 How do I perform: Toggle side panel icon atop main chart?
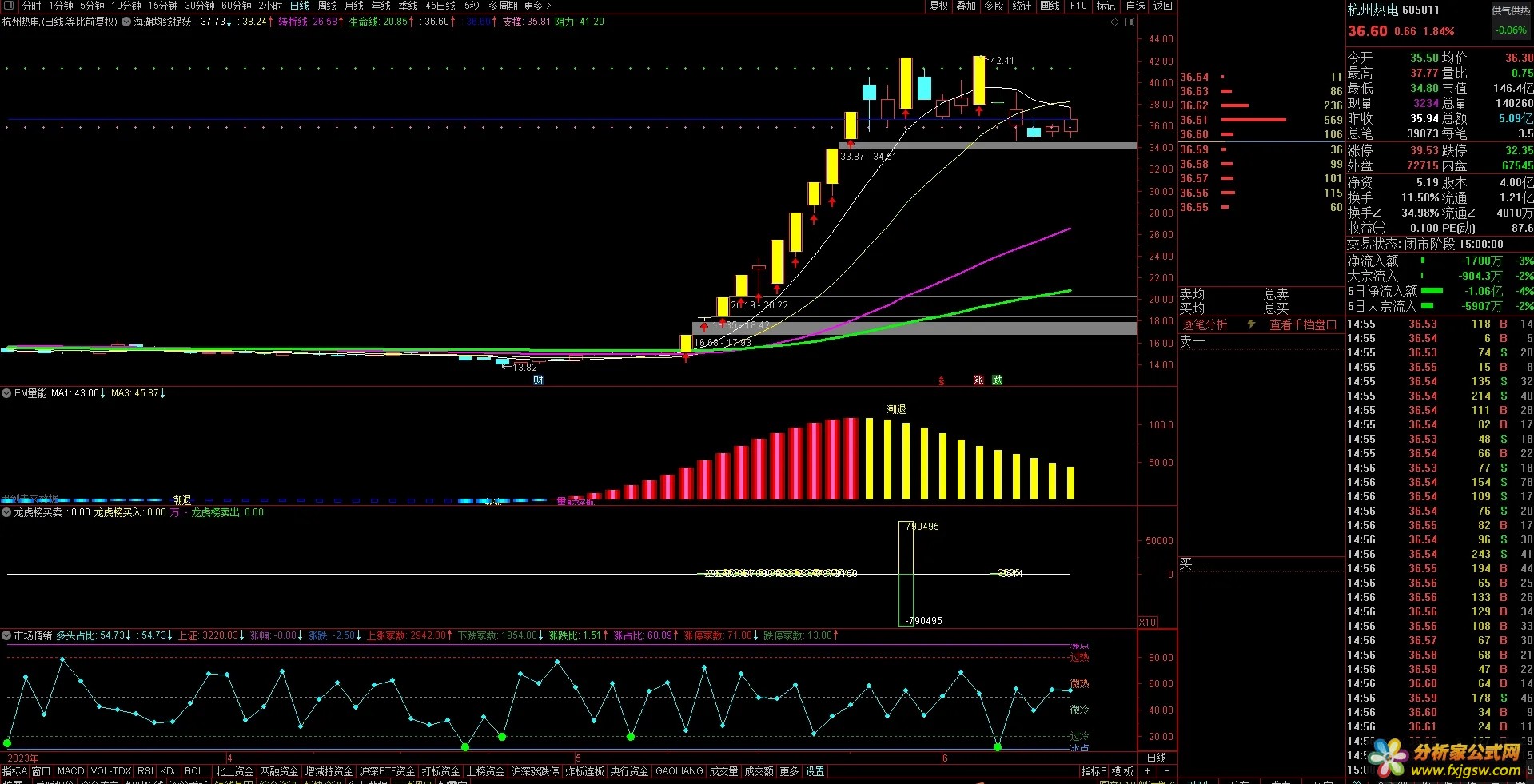point(1130,22)
